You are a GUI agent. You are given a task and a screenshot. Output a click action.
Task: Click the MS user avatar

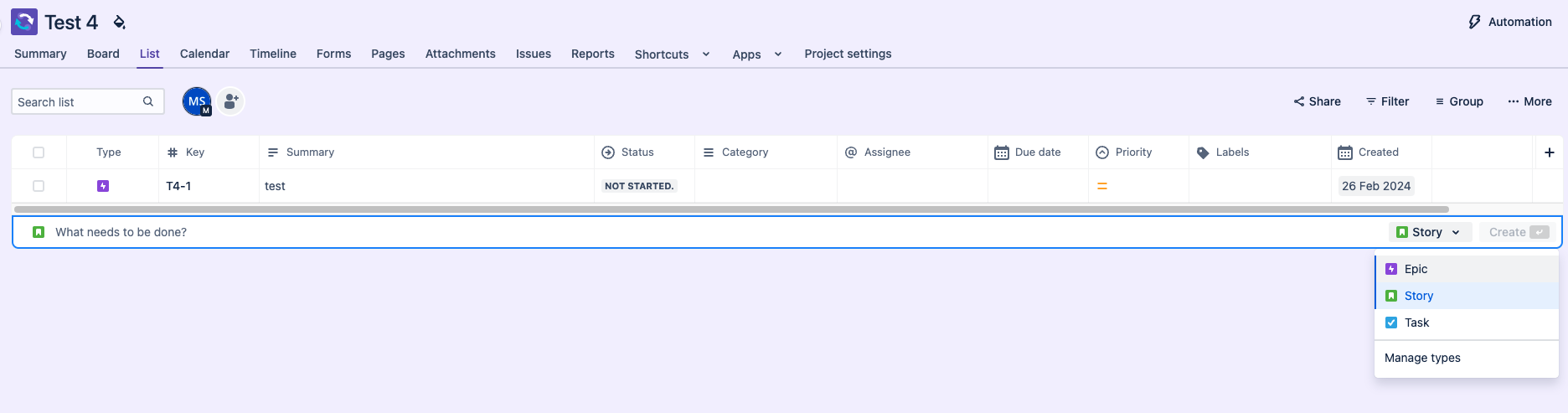point(197,101)
